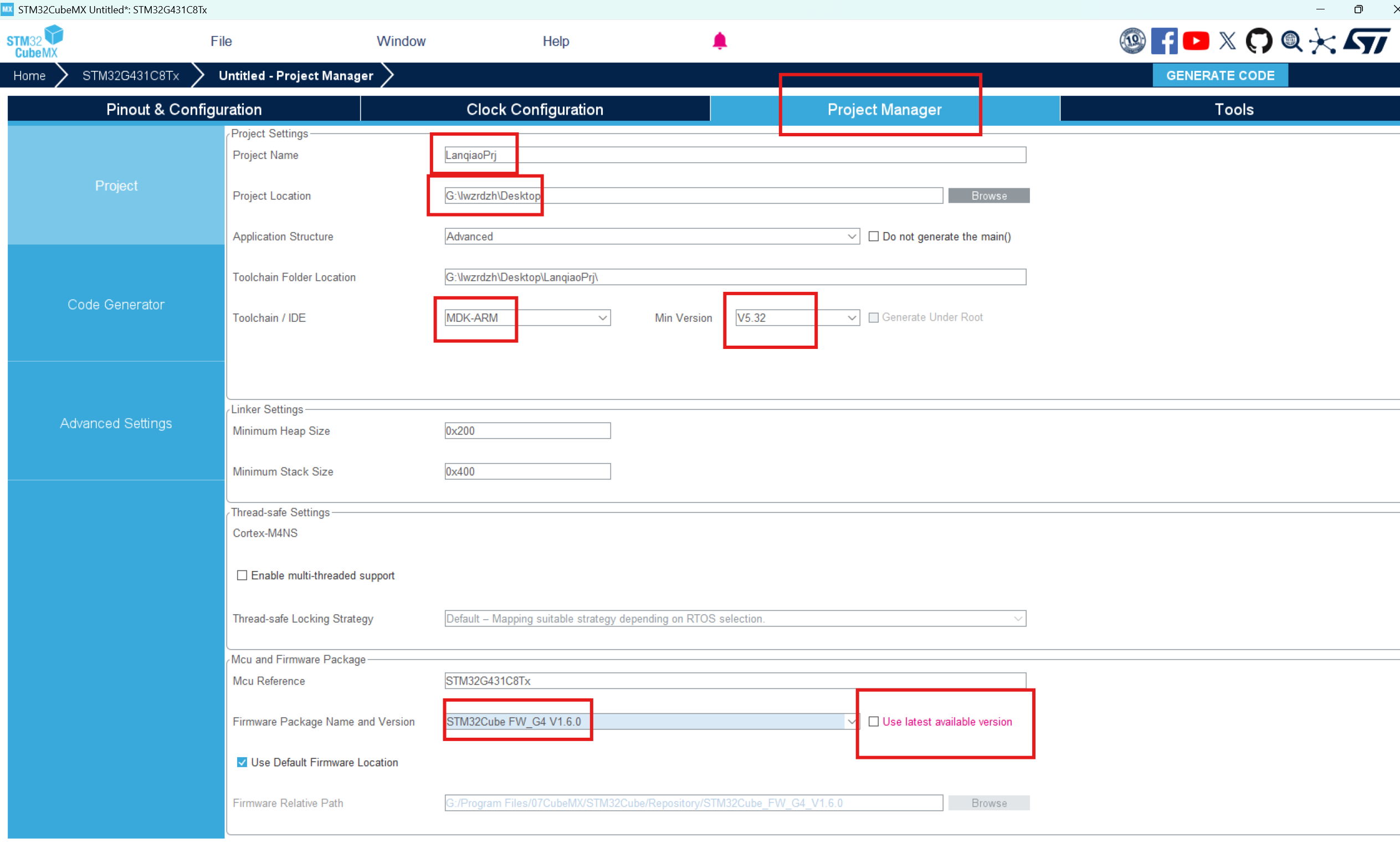Open the Window menu

point(401,41)
